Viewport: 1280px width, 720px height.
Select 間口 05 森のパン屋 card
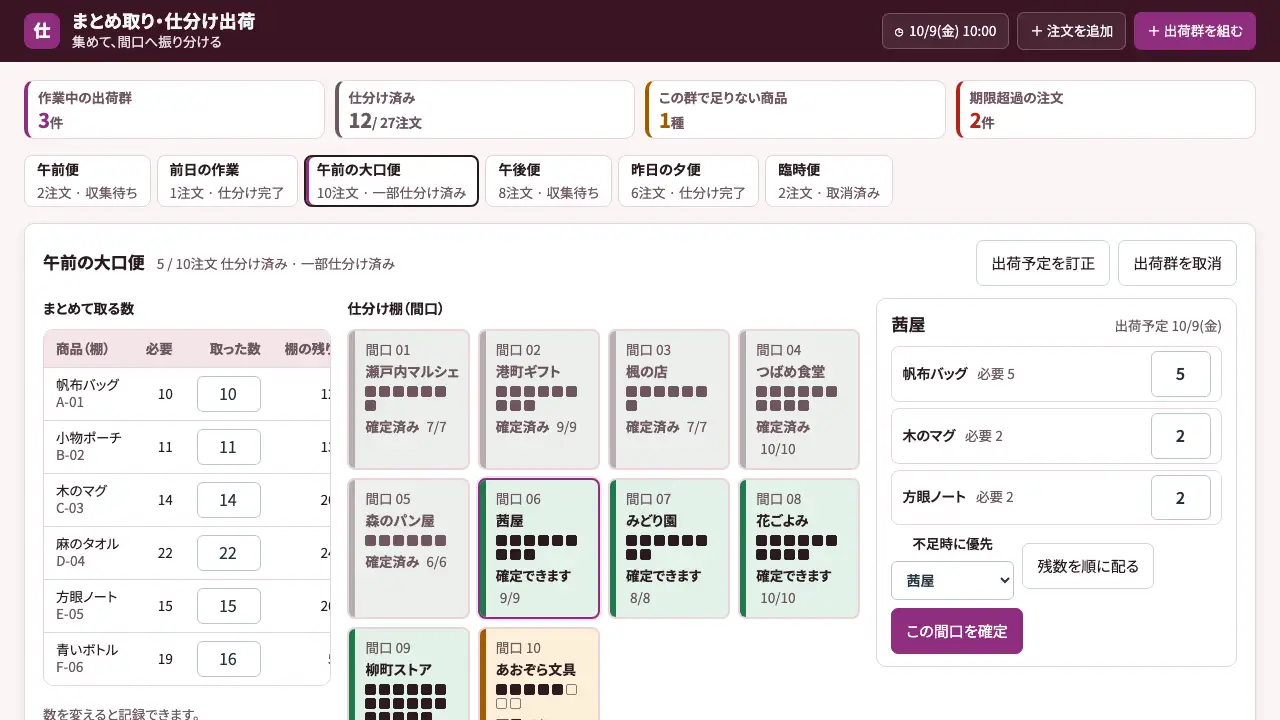tap(409, 549)
